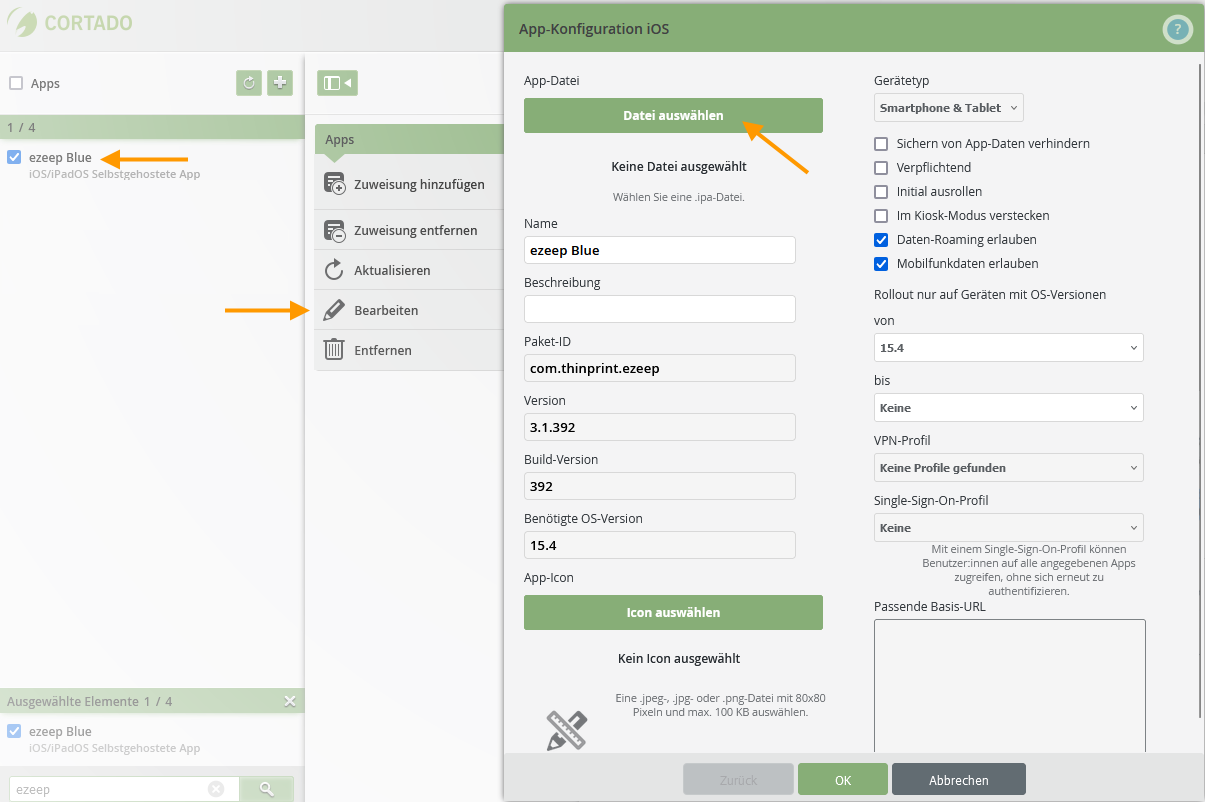
Task: Open the help question mark icon
Action: tap(1178, 30)
